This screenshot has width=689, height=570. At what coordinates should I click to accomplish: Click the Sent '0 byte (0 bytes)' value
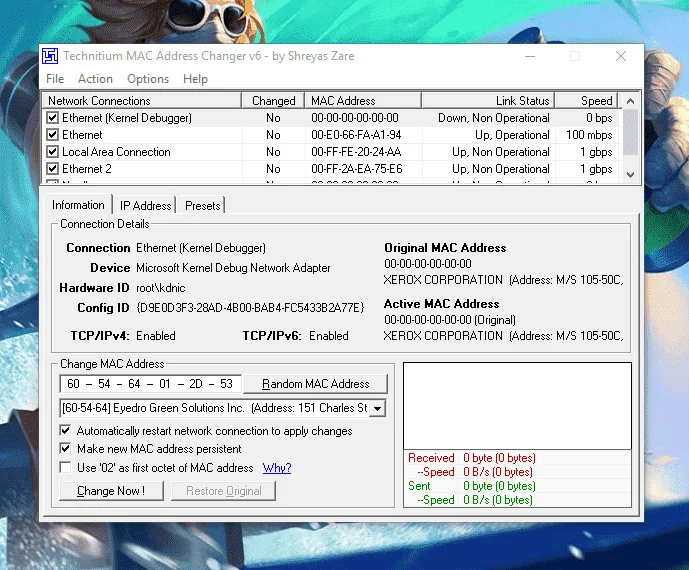499,486
